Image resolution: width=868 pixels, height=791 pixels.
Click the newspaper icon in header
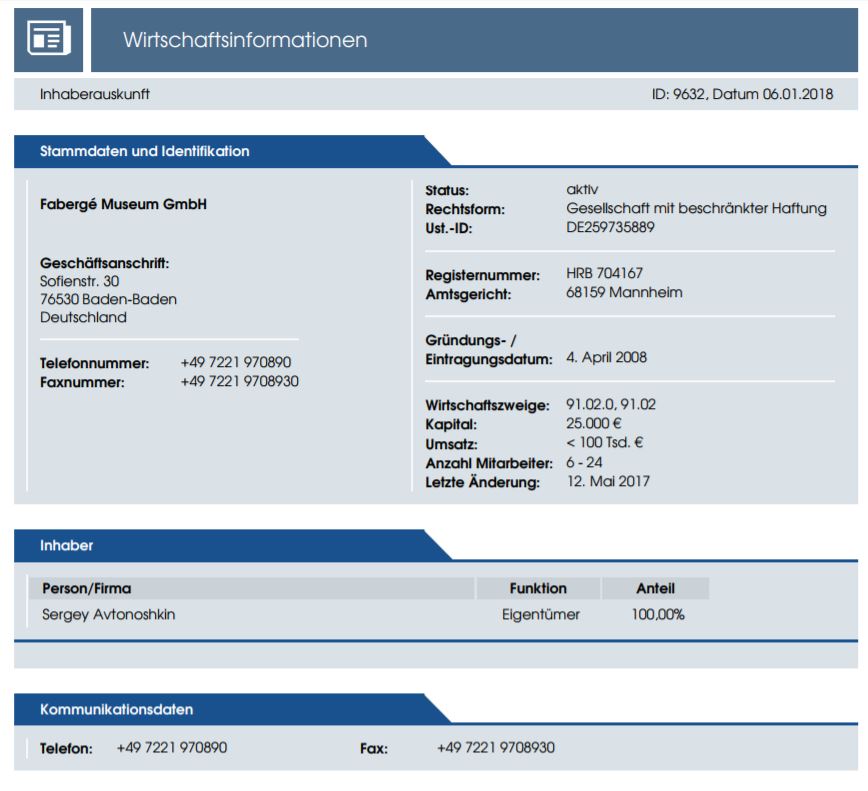tap(48, 40)
